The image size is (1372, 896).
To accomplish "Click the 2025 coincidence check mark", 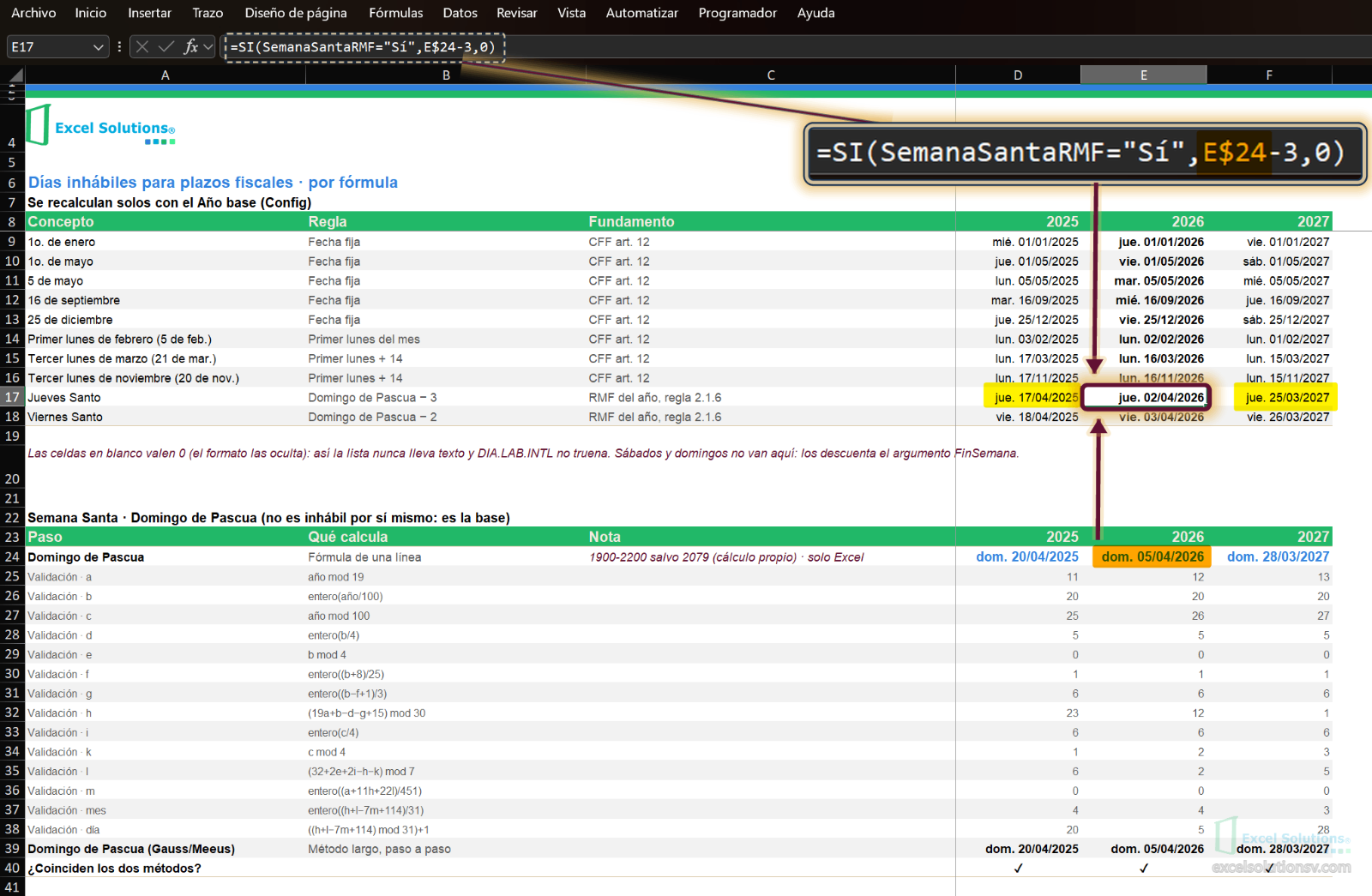I will pyautogui.click(x=1018, y=868).
